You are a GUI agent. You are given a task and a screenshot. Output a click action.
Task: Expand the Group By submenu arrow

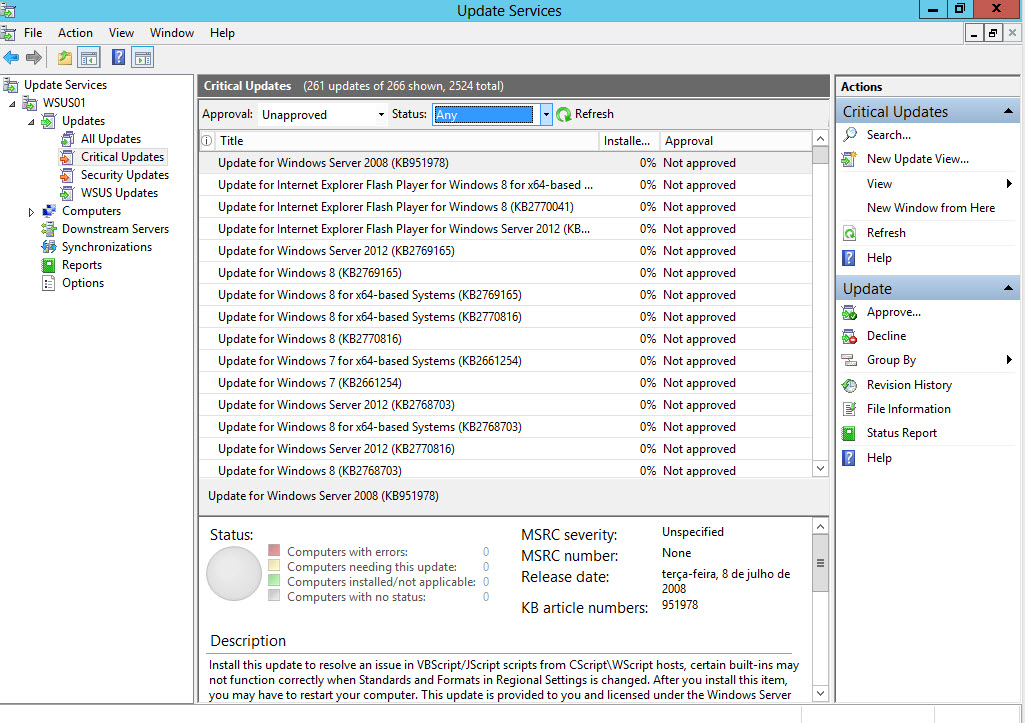coord(1009,360)
